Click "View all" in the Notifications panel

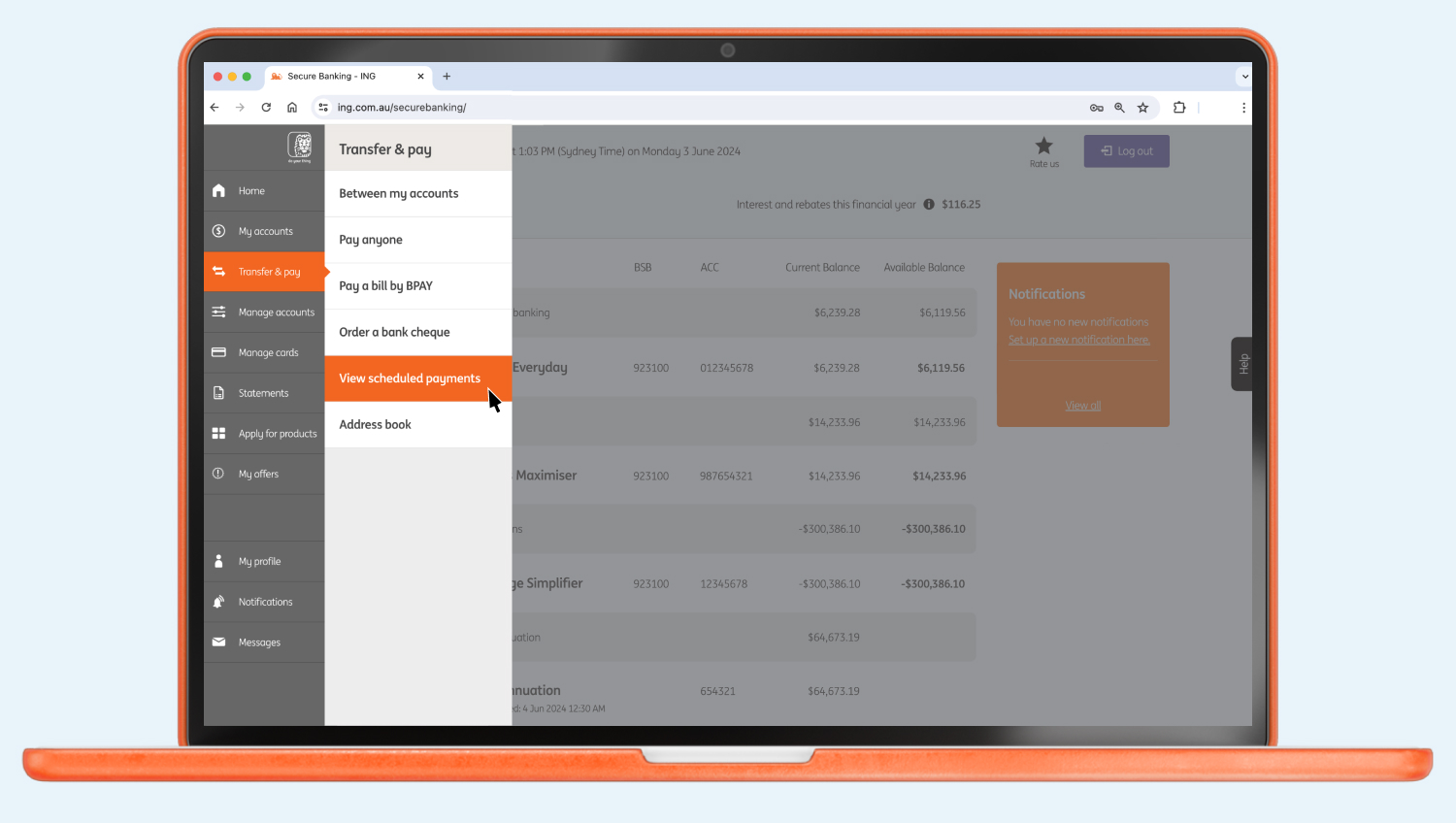(x=1082, y=405)
